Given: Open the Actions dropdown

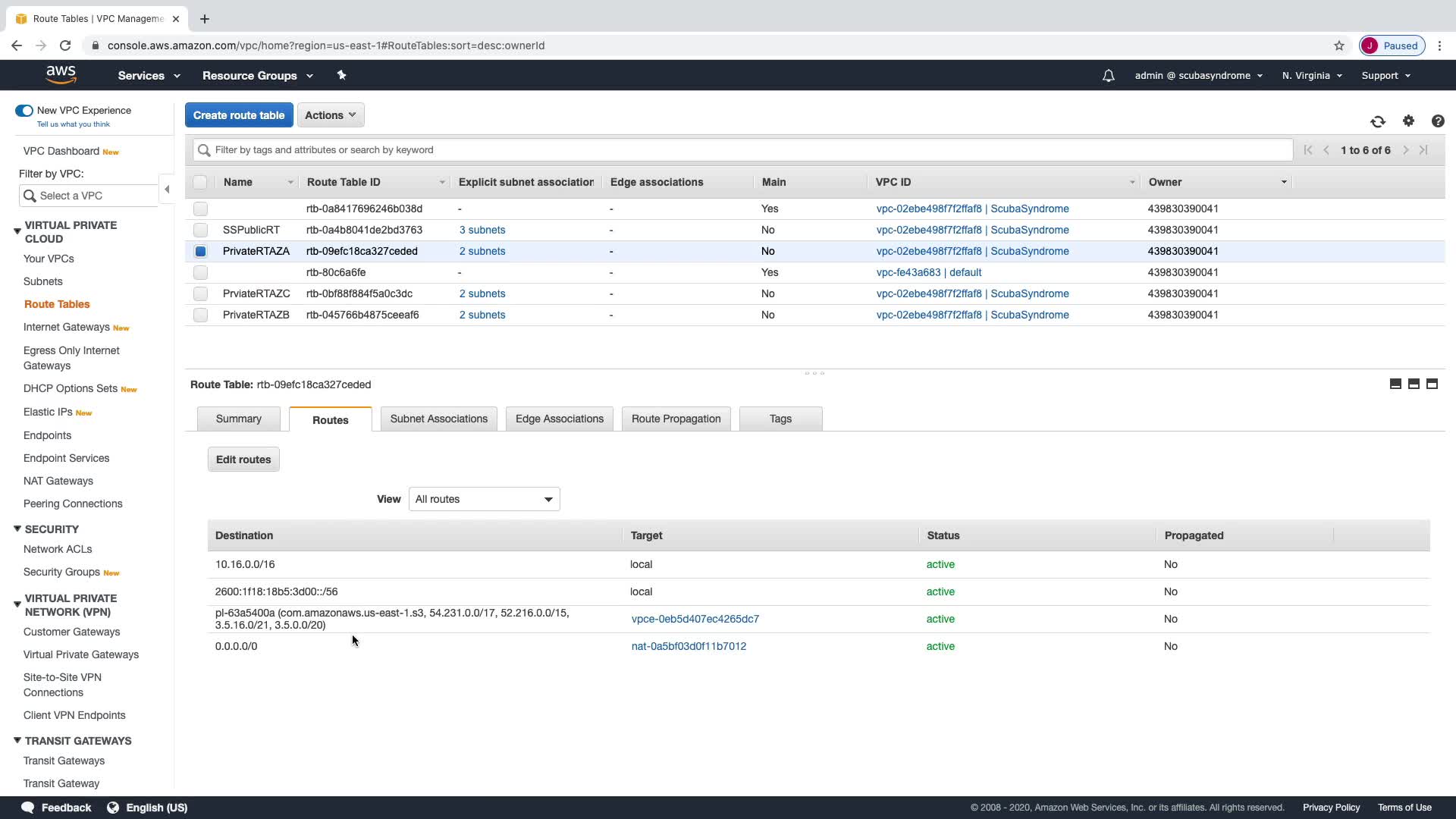Looking at the screenshot, I should tap(331, 115).
